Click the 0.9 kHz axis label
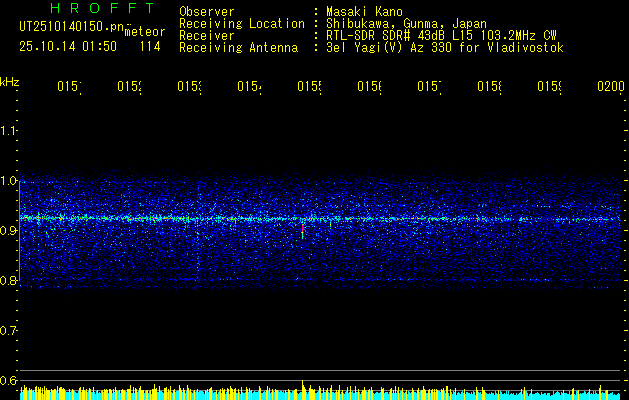This screenshot has width=629, height=400. (8, 231)
